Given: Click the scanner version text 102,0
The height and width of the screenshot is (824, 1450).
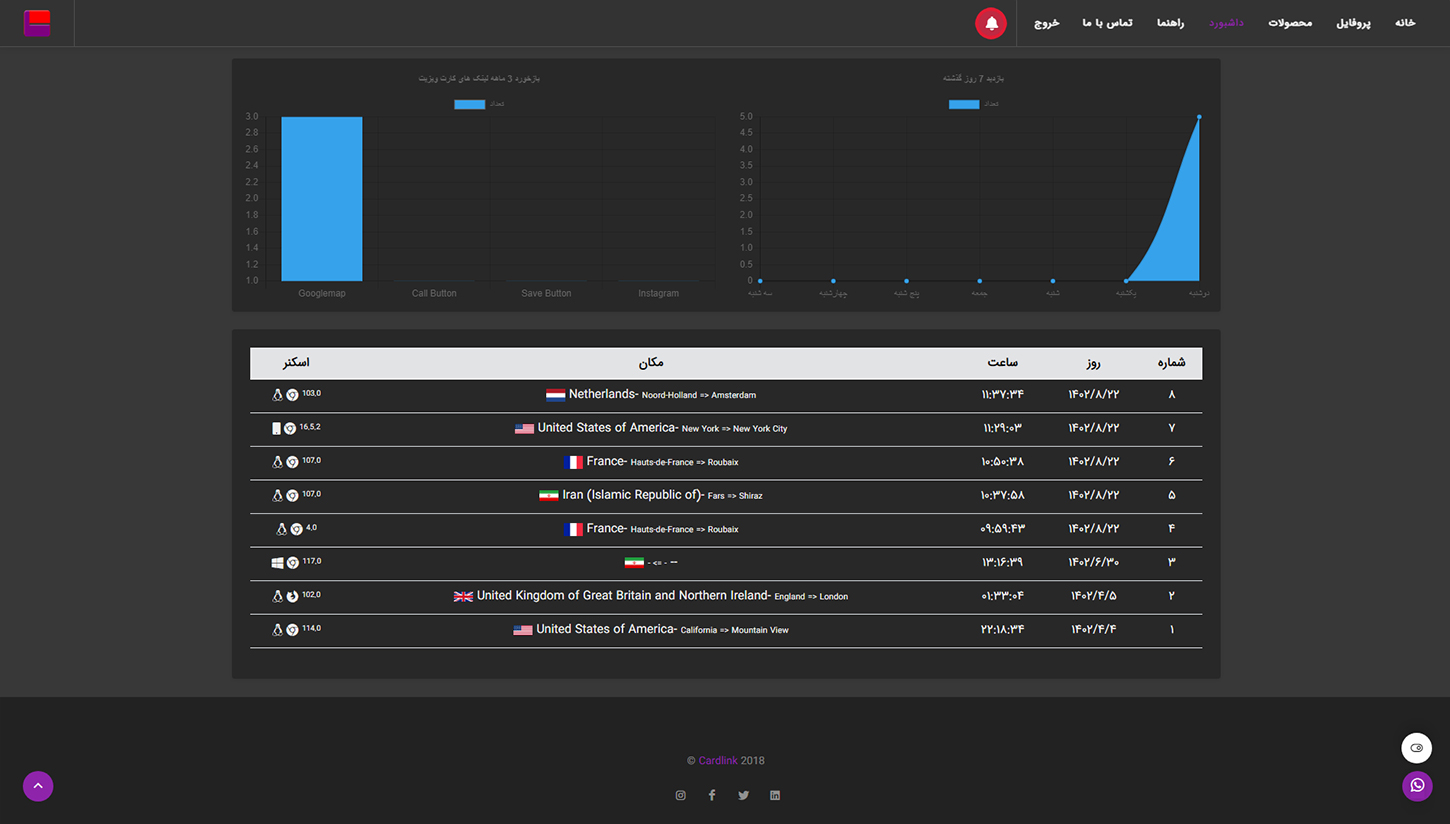Looking at the screenshot, I should point(312,595).
